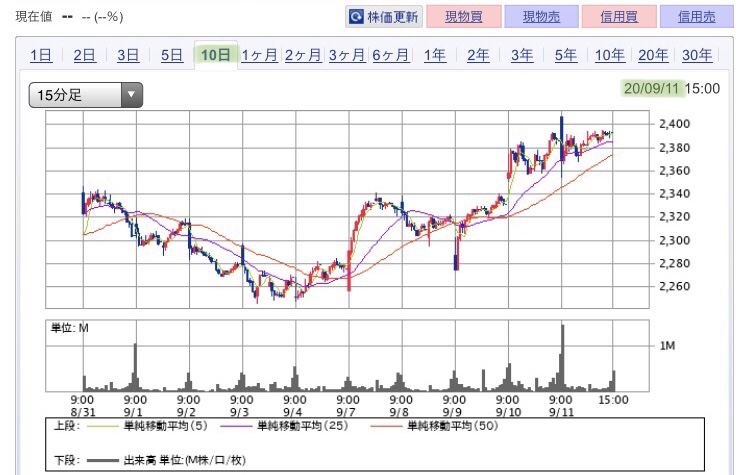Switch chart to 2ヶ月 range
This screenshot has height=475, width=741.
(x=303, y=55)
